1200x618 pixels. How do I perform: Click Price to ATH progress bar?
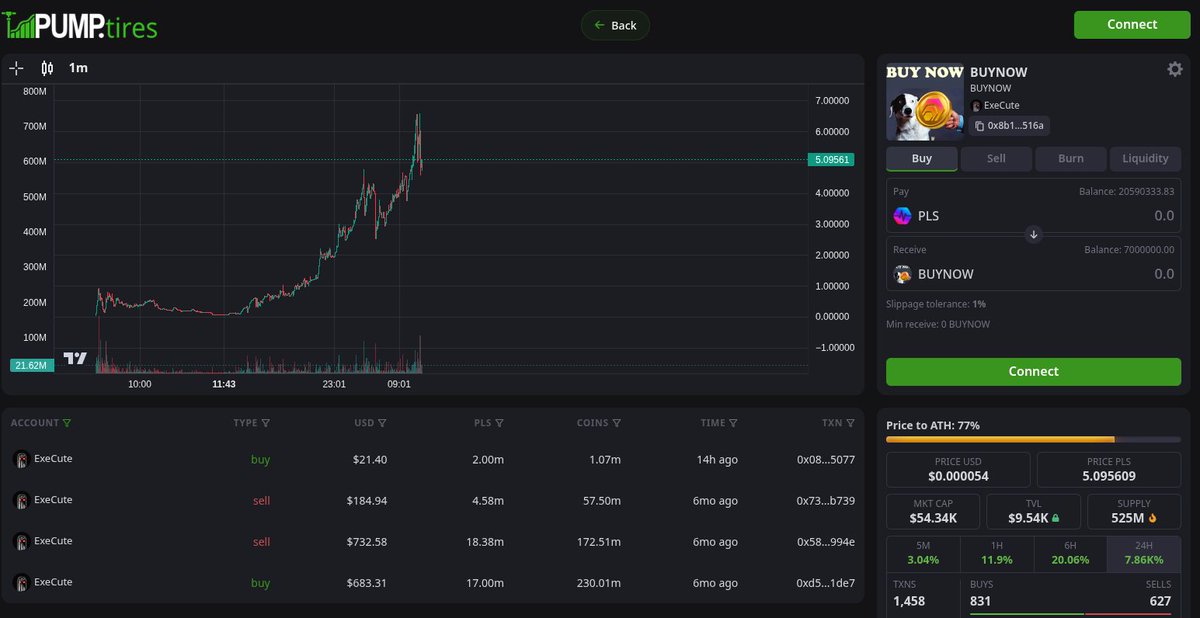(x=1033, y=439)
